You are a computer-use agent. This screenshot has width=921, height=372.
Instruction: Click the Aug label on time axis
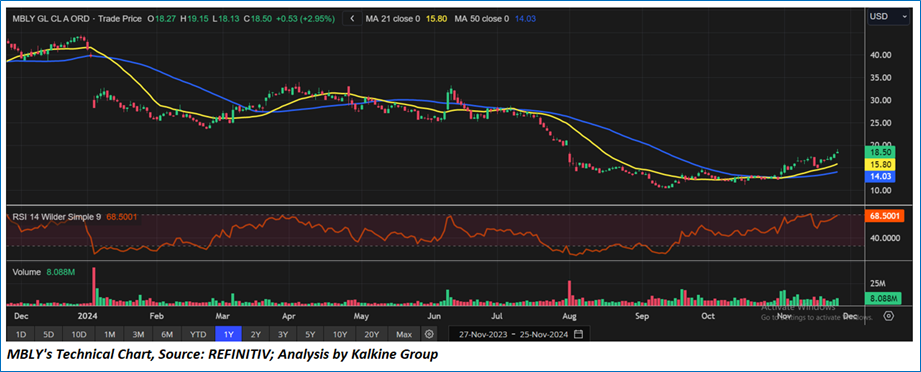pos(569,316)
